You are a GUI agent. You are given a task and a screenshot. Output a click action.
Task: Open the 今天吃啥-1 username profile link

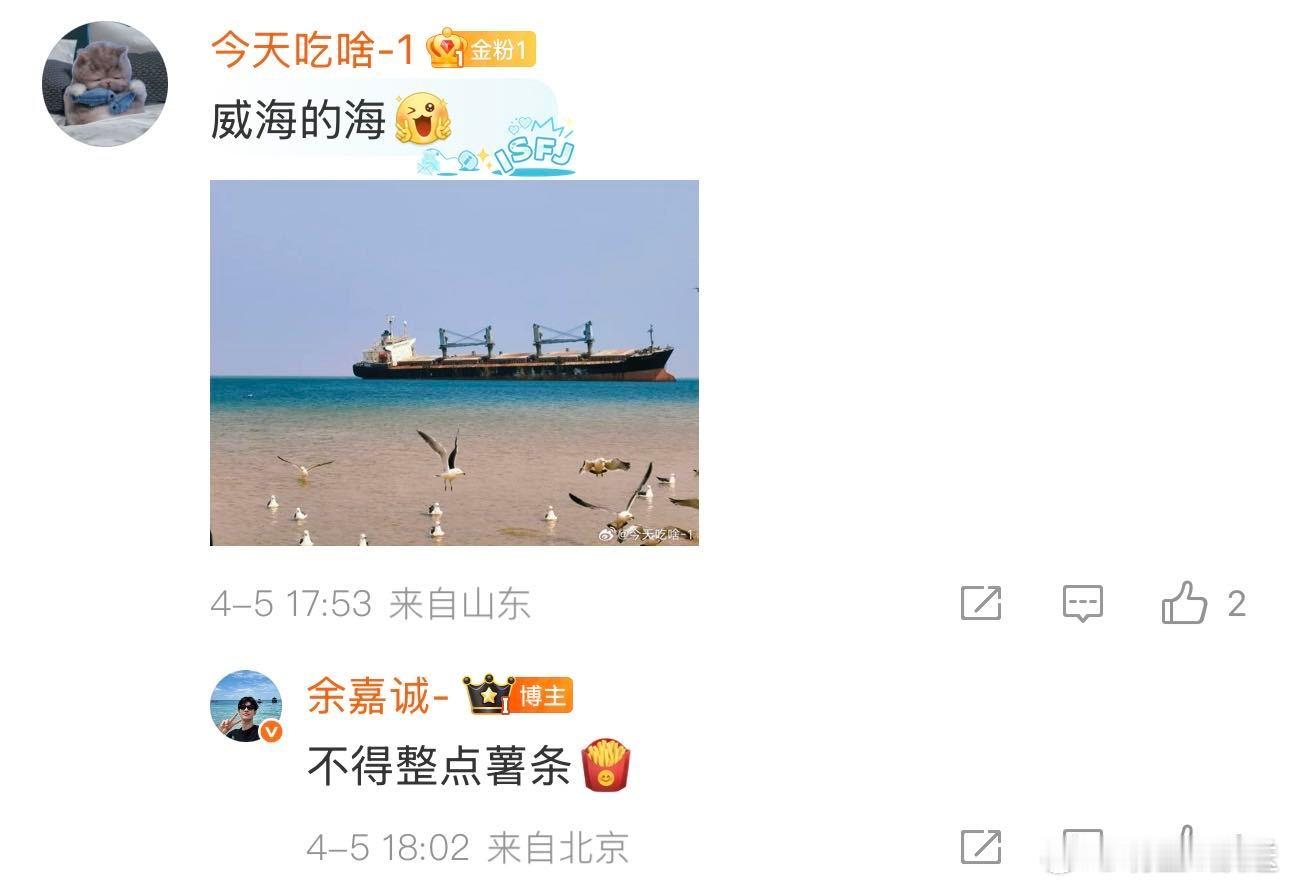[313, 50]
